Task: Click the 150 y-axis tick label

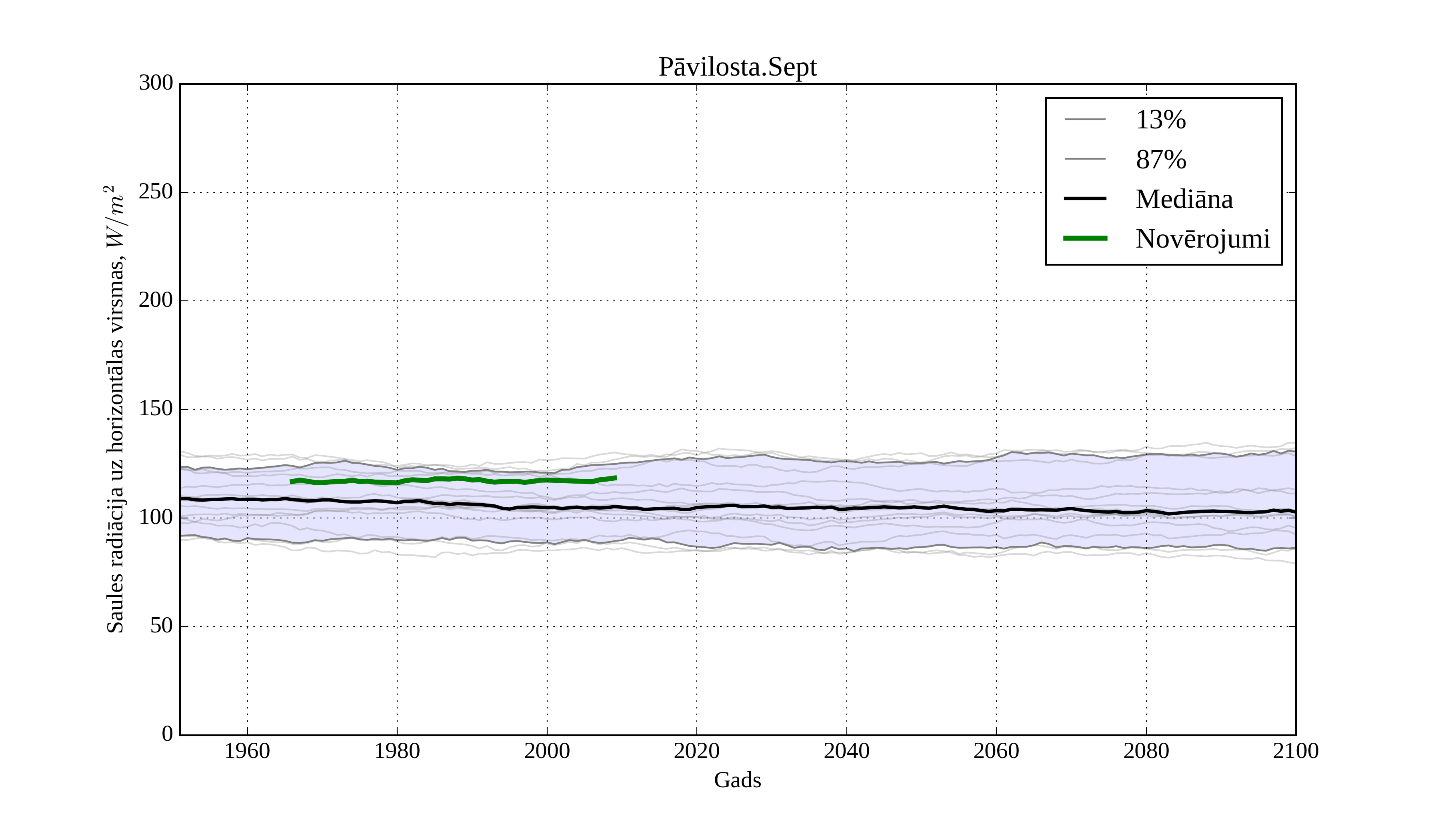Action: [156, 408]
